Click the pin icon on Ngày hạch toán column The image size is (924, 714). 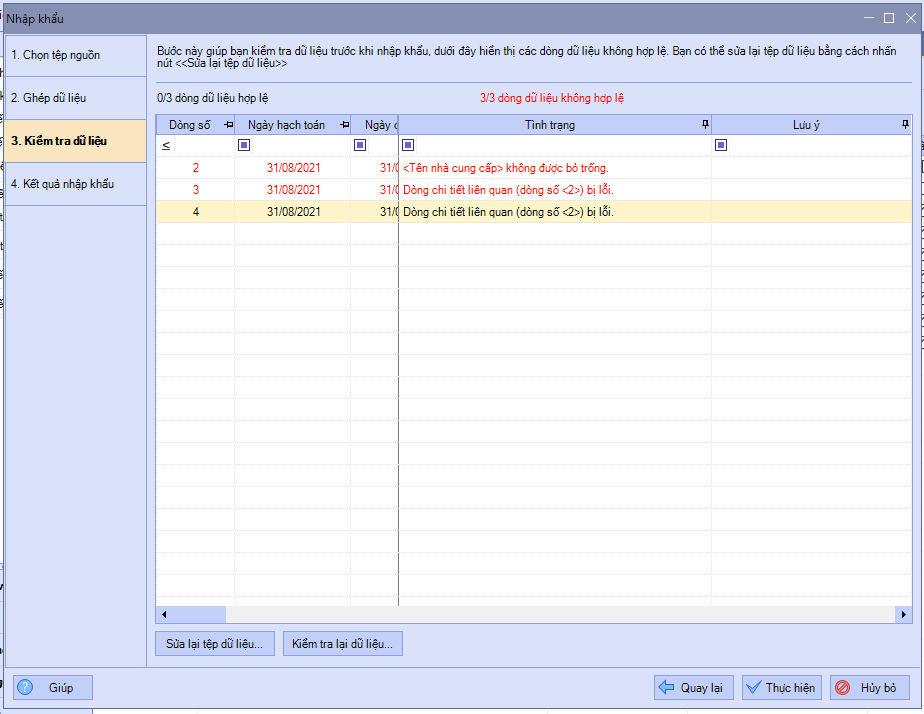[x=345, y=125]
